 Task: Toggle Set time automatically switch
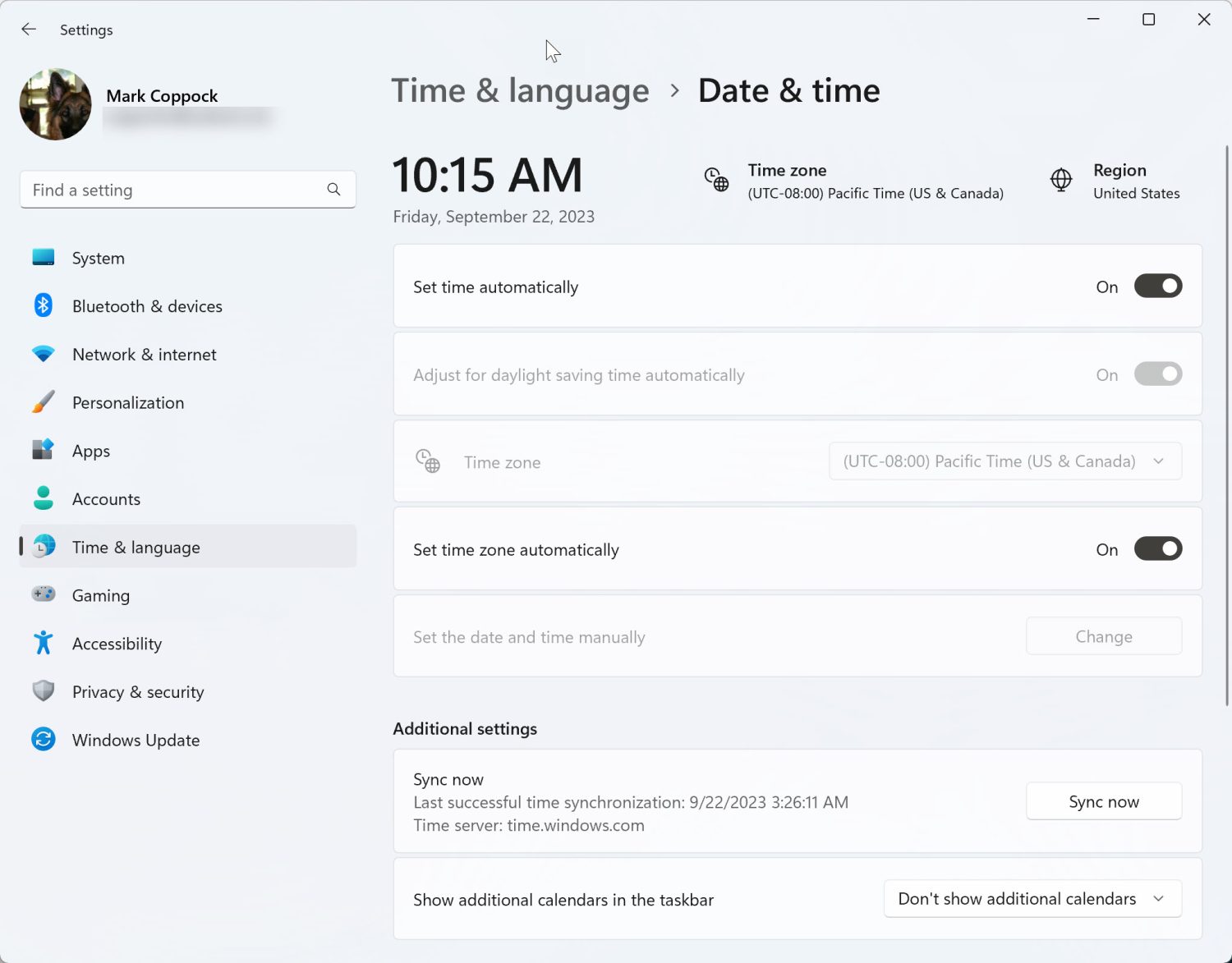click(x=1158, y=287)
